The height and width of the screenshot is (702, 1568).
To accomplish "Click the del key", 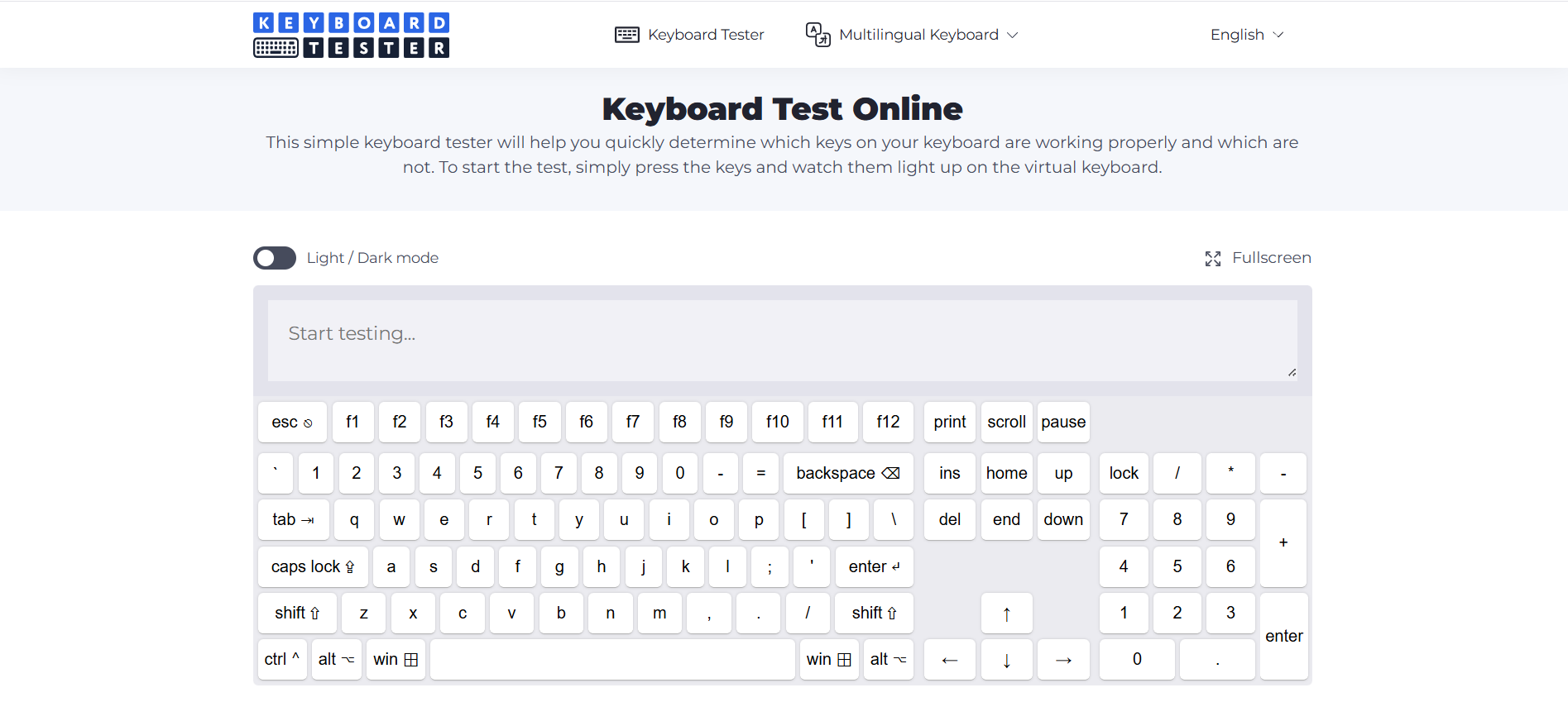I will (950, 519).
